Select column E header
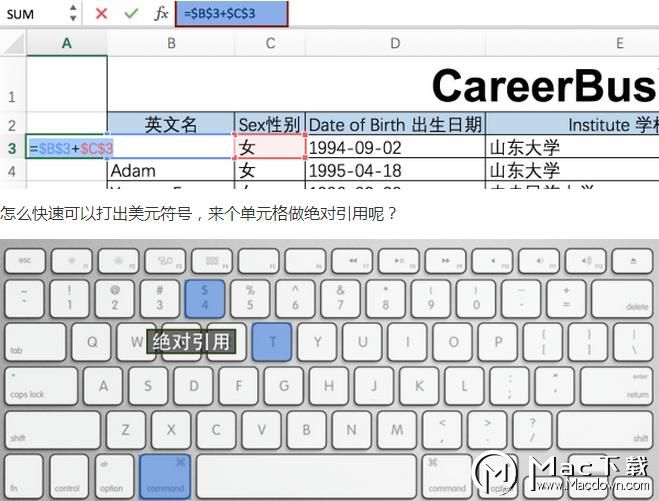Screen dimensions: 659x501 pyautogui.click(x=572, y=43)
